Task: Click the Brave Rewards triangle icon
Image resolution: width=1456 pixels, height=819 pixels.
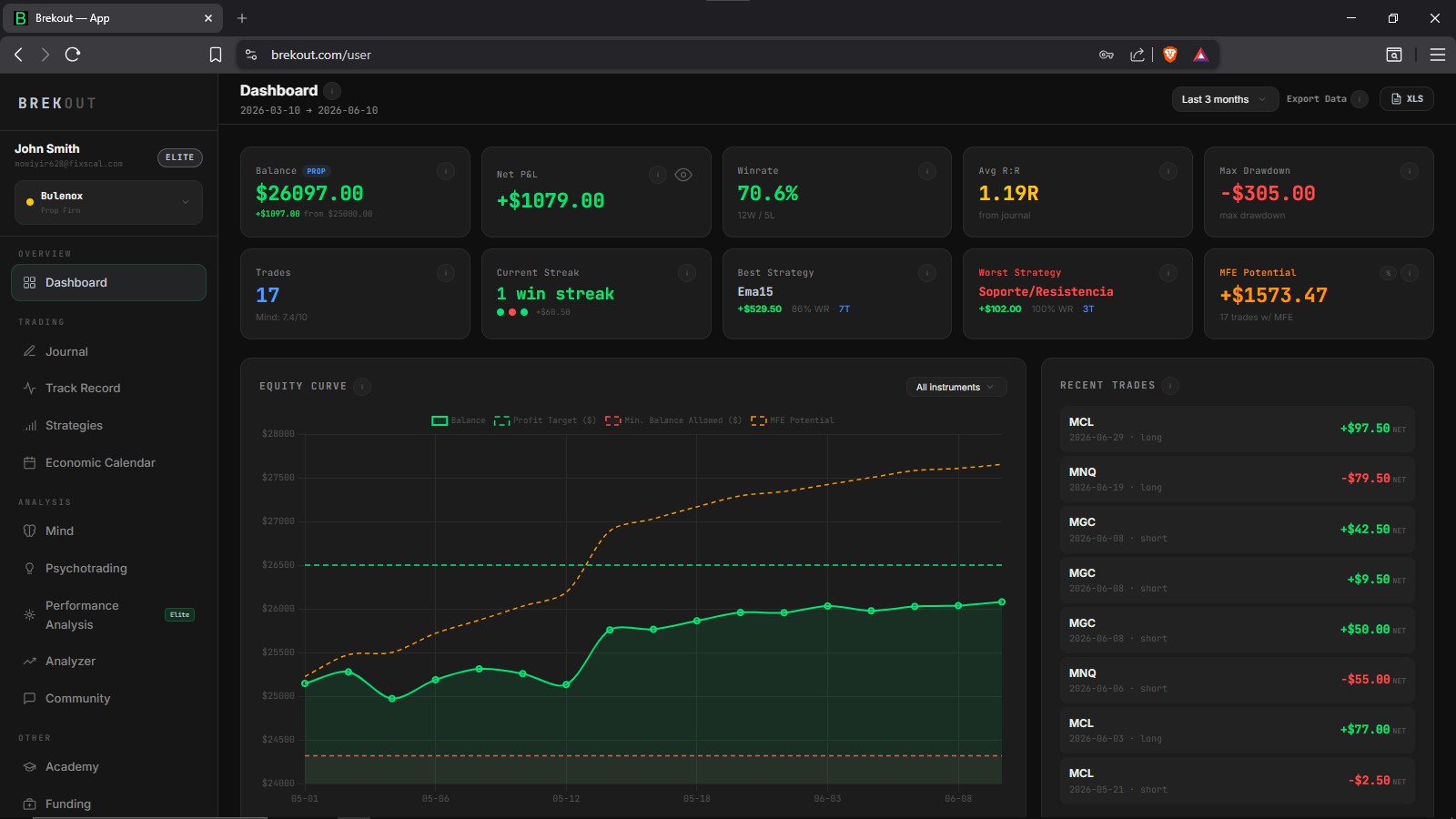Action: click(1200, 55)
